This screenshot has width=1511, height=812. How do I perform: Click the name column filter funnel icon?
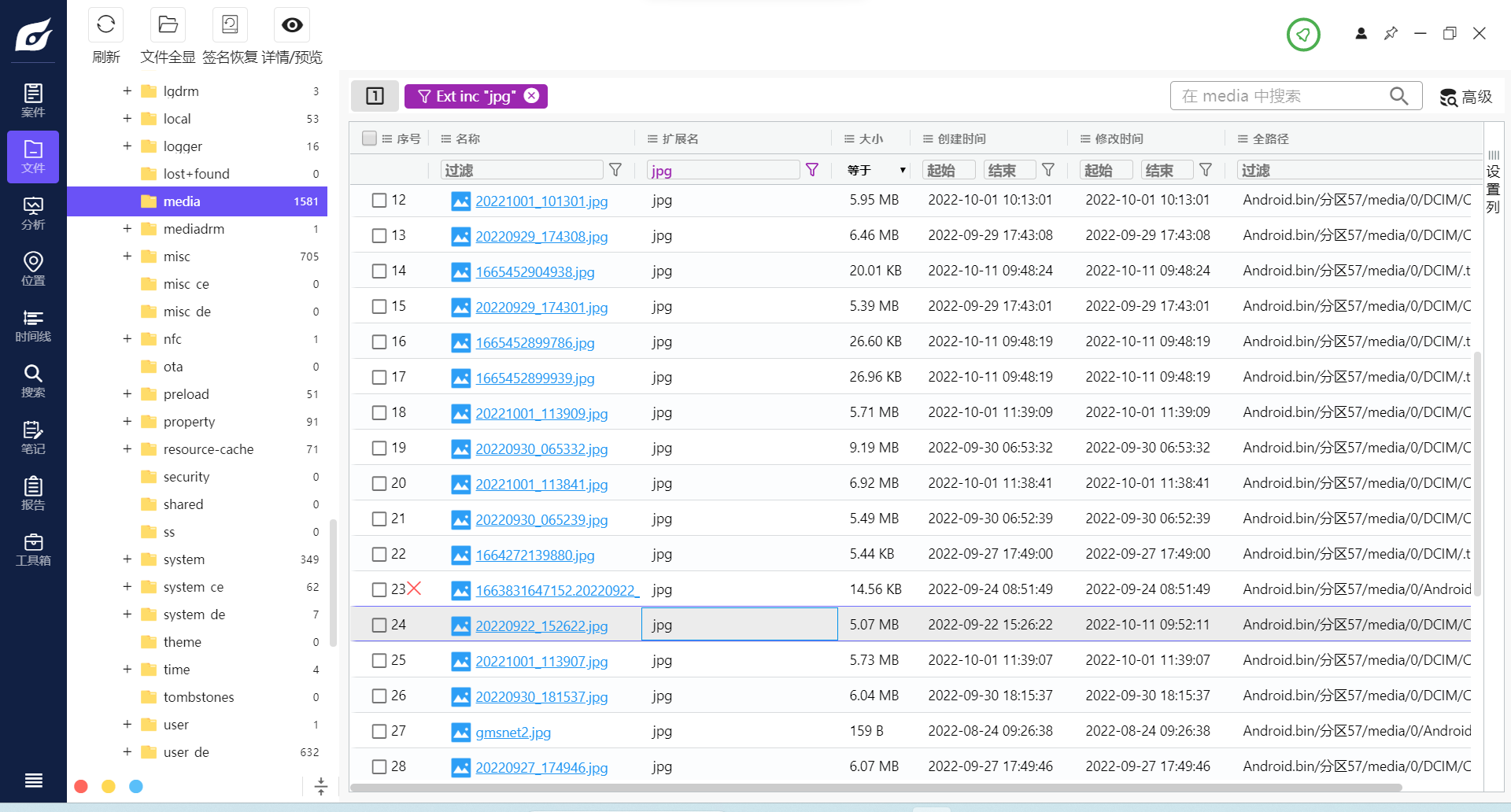click(x=615, y=170)
